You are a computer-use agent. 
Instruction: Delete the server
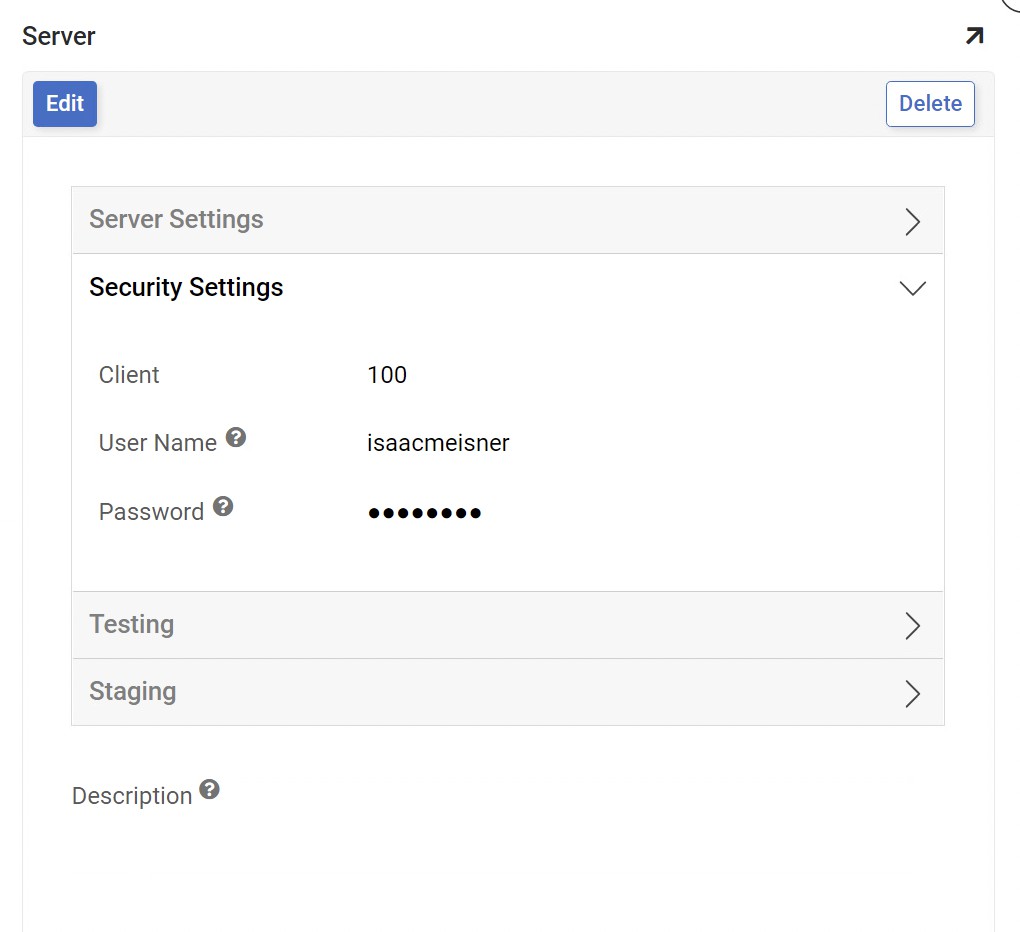(x=929, y=103)
